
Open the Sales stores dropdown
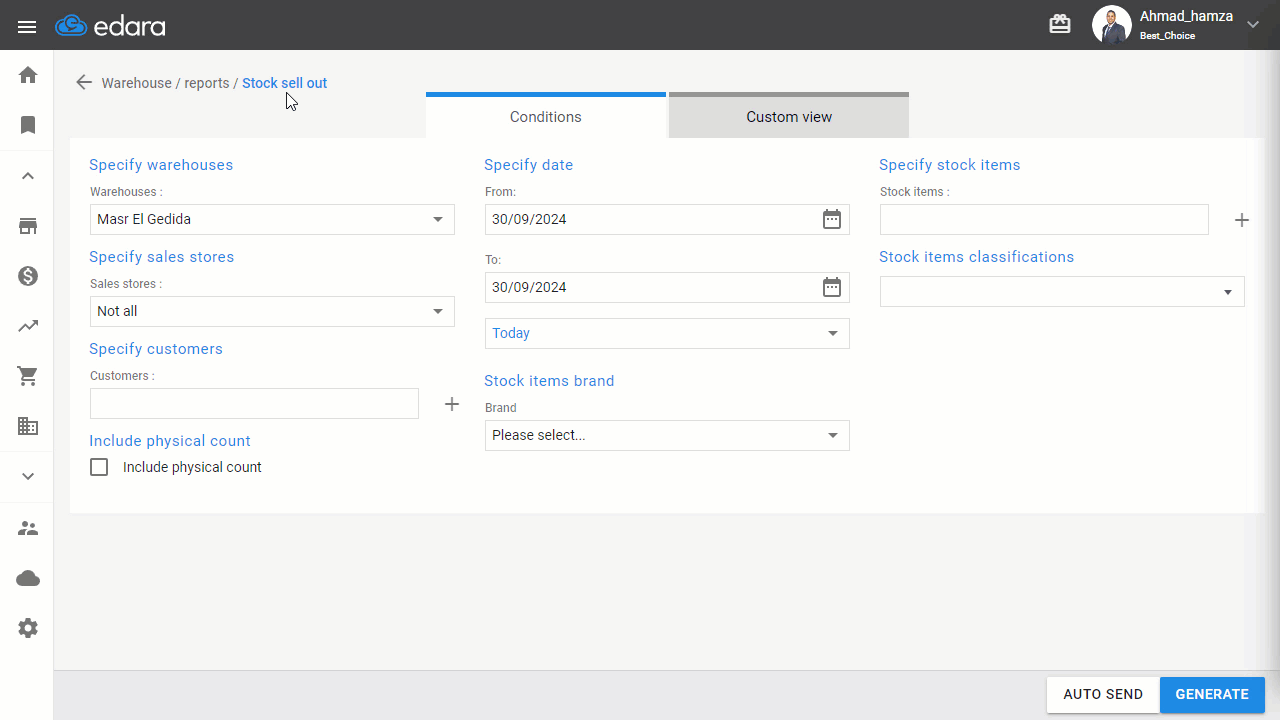point(272,311)
